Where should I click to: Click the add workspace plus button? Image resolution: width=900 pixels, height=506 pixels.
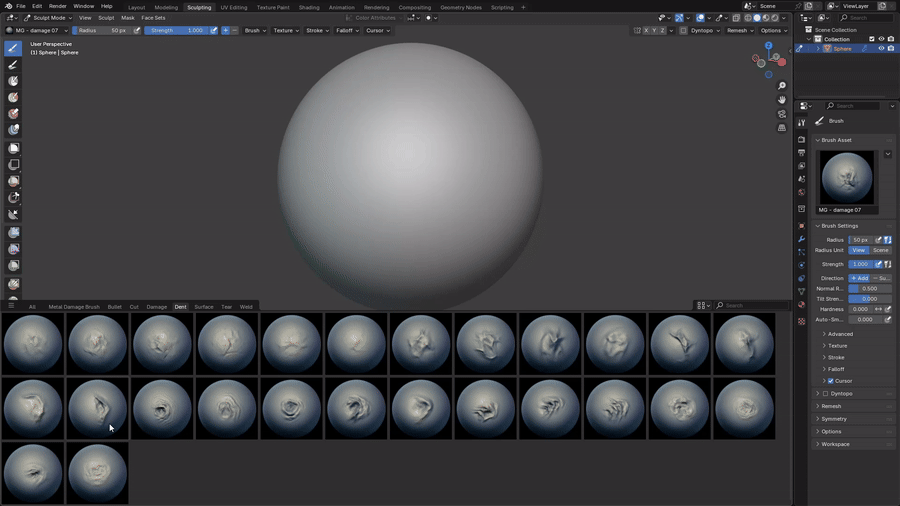[523, 7]
